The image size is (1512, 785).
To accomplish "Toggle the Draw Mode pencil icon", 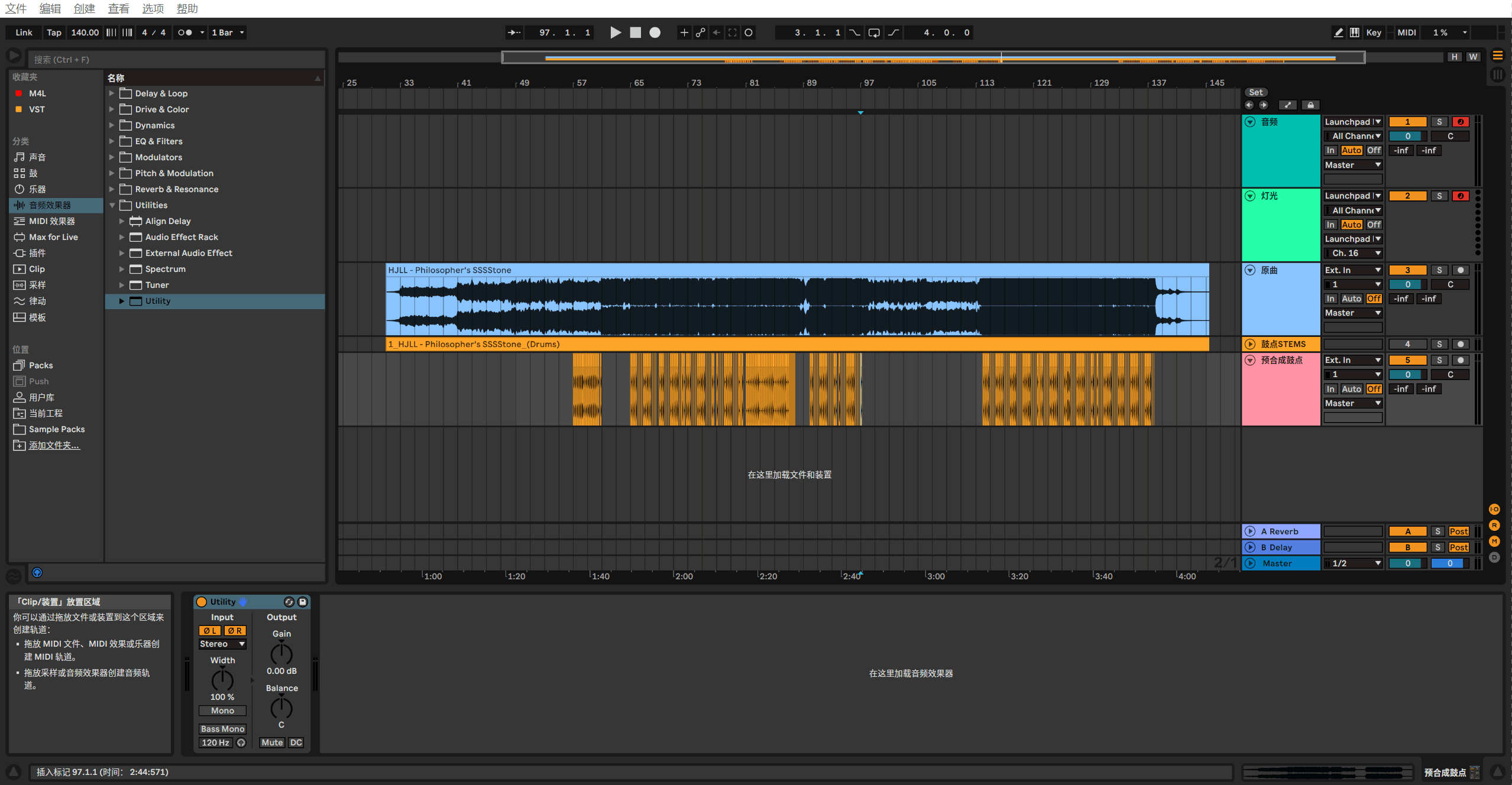I will pyautogui.click(x=1338, y=33).
